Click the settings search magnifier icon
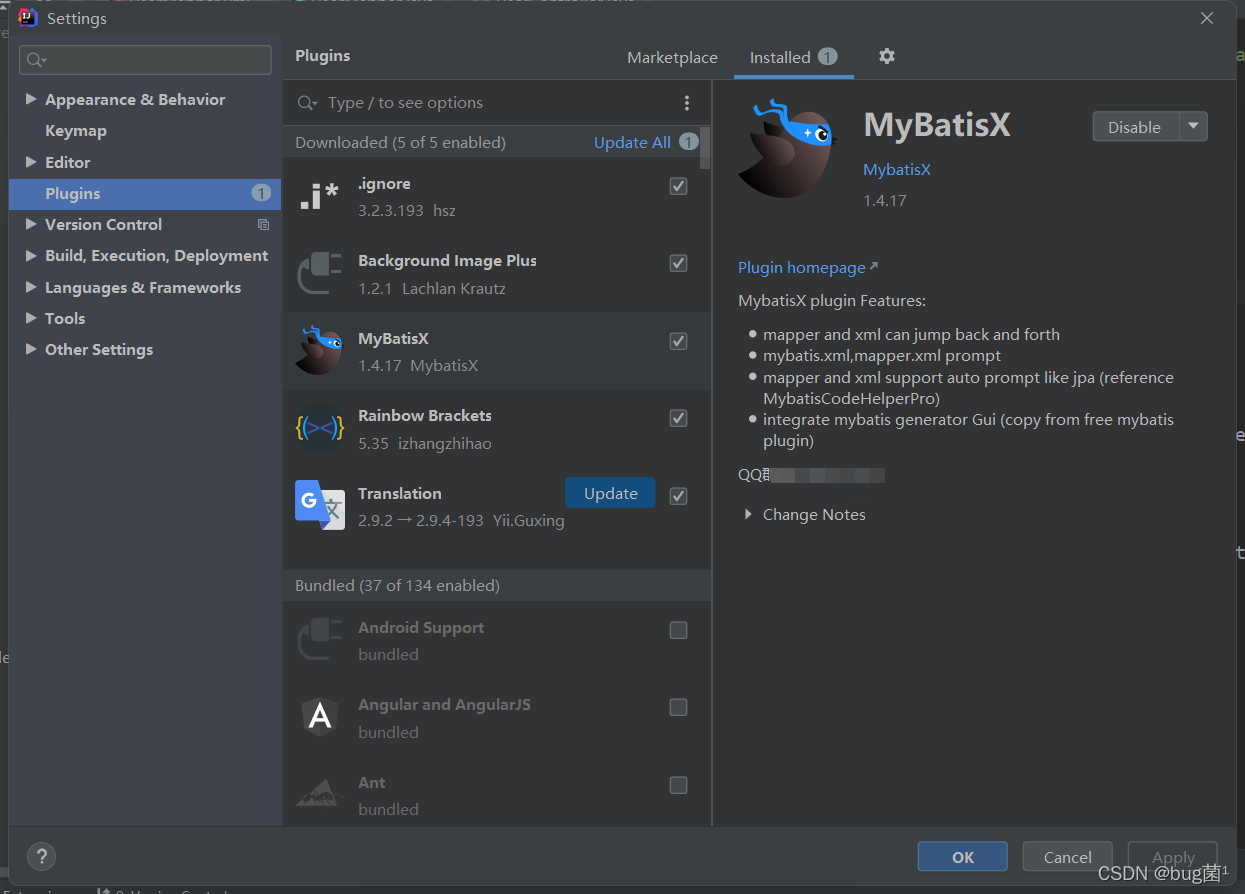 (x=36, y=61)
